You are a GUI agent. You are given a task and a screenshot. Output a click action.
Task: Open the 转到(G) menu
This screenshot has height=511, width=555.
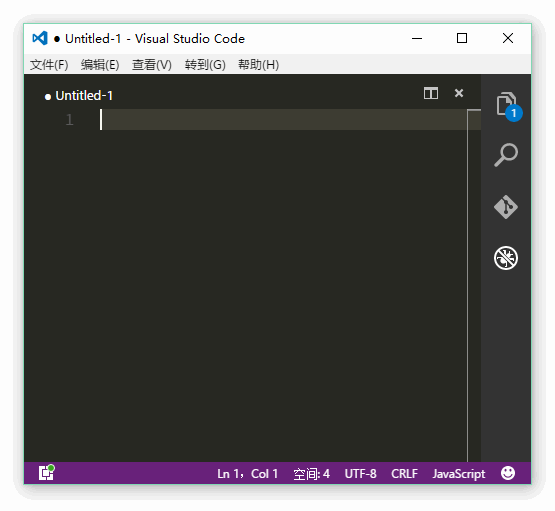[205, 65]
